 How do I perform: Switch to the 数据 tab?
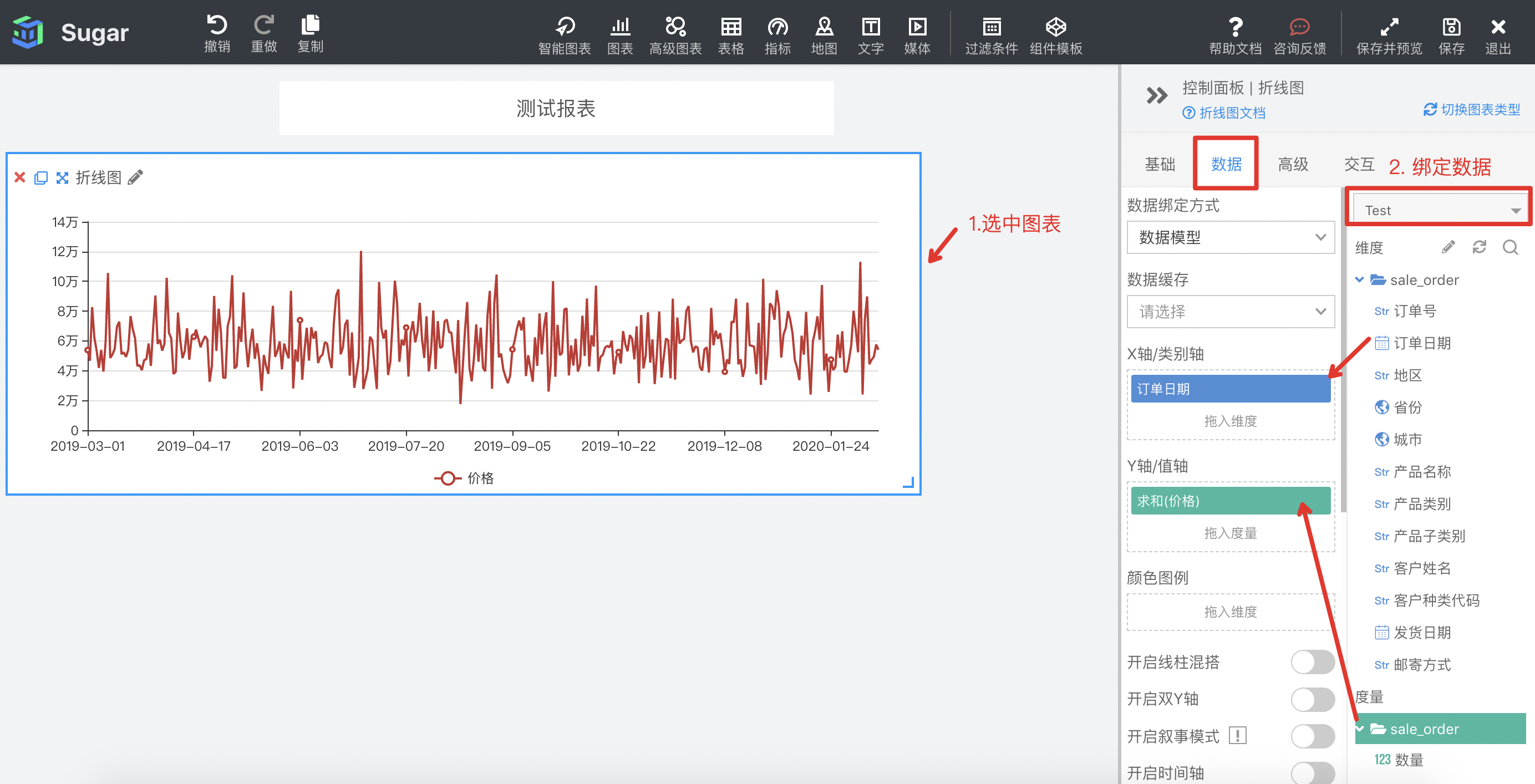point(1226,164)
